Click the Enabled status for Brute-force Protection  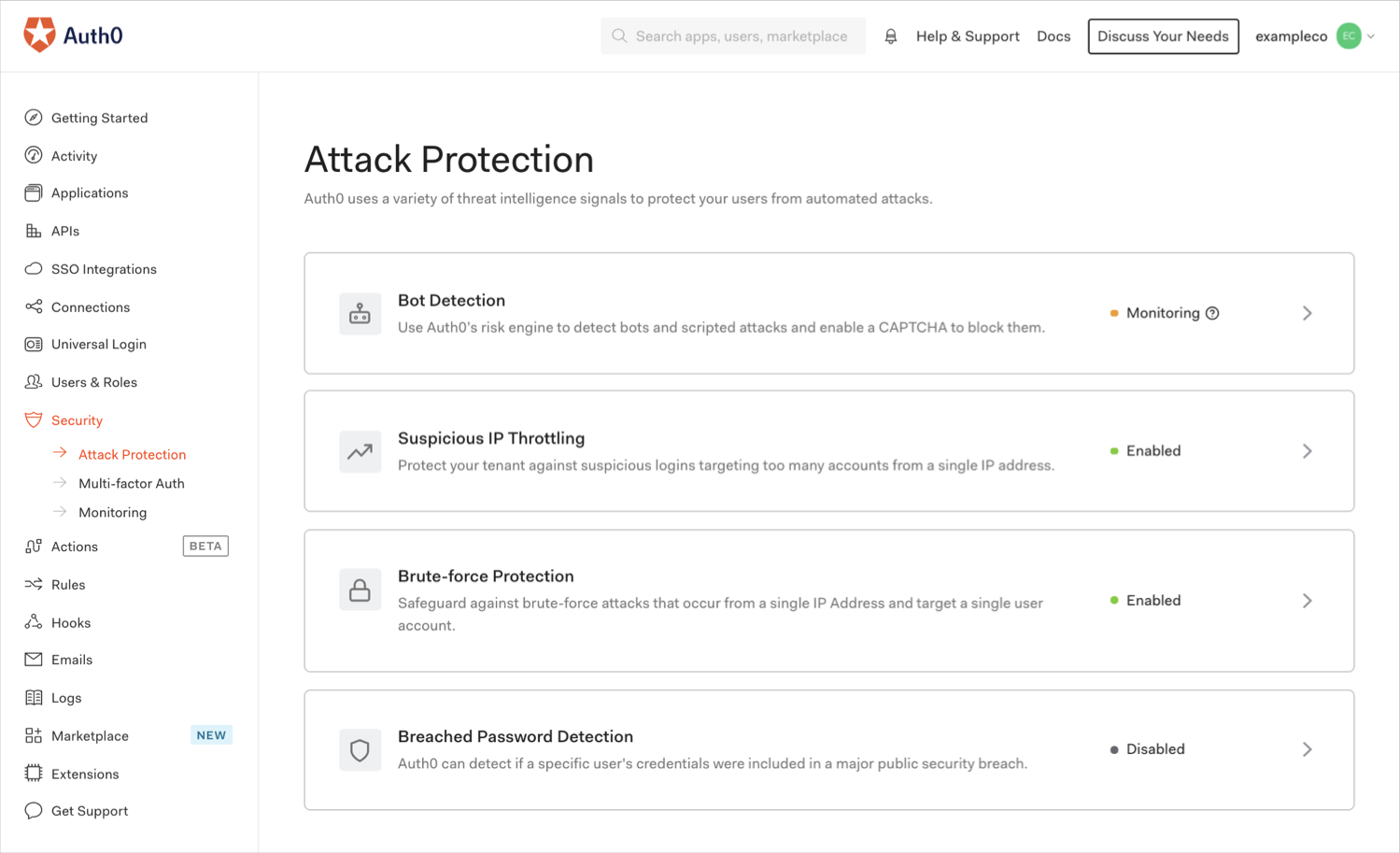coord(1153,600)
